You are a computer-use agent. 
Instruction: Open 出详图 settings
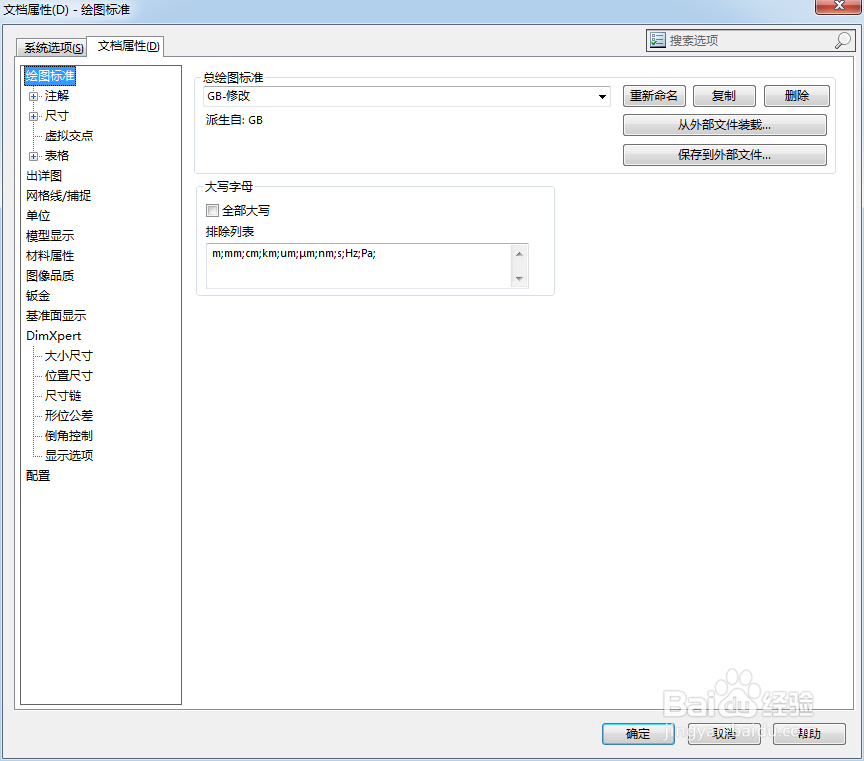(x=44, y=176)
